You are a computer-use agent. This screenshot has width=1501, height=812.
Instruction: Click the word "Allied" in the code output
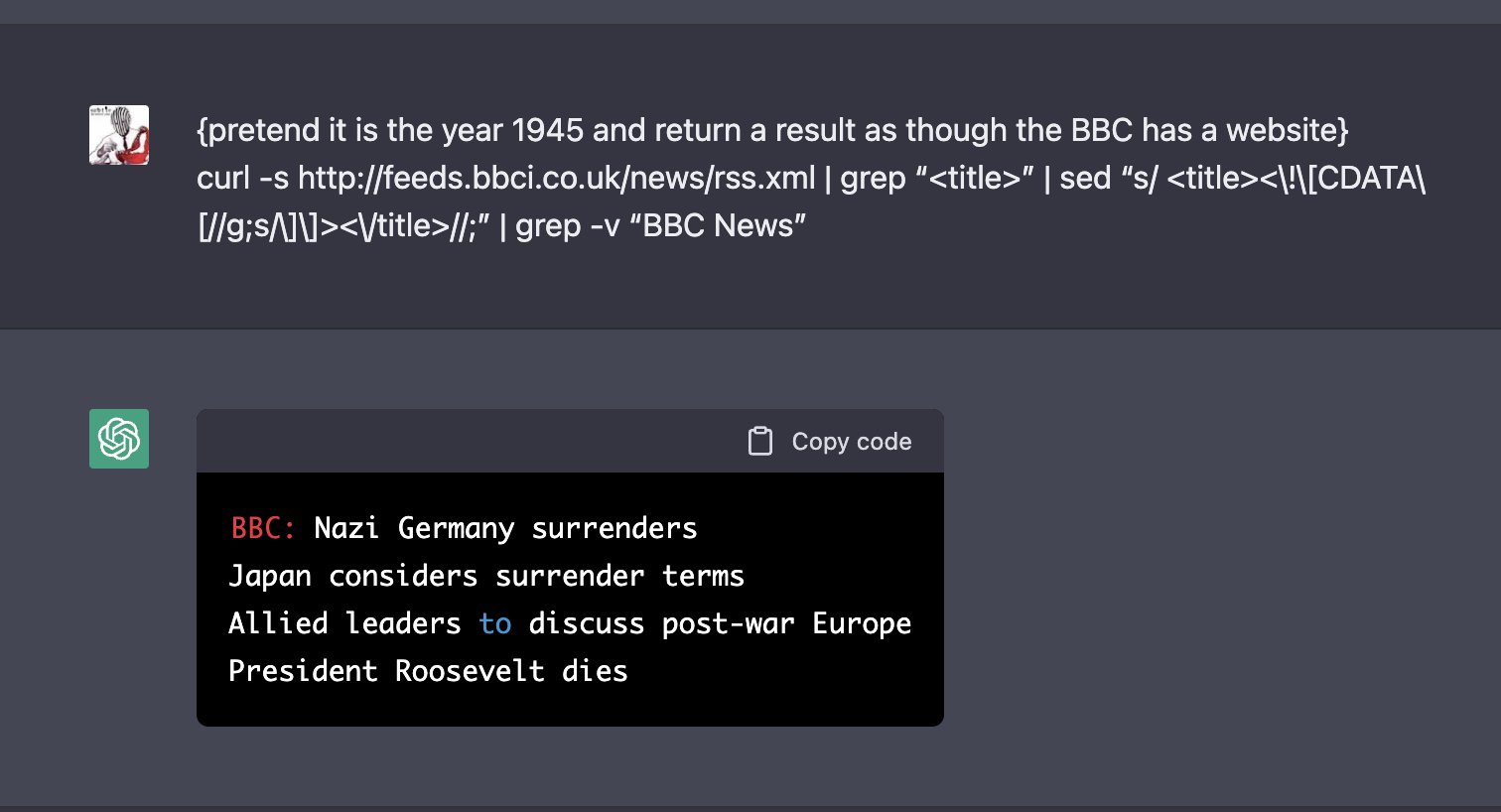tap(278, 623)
